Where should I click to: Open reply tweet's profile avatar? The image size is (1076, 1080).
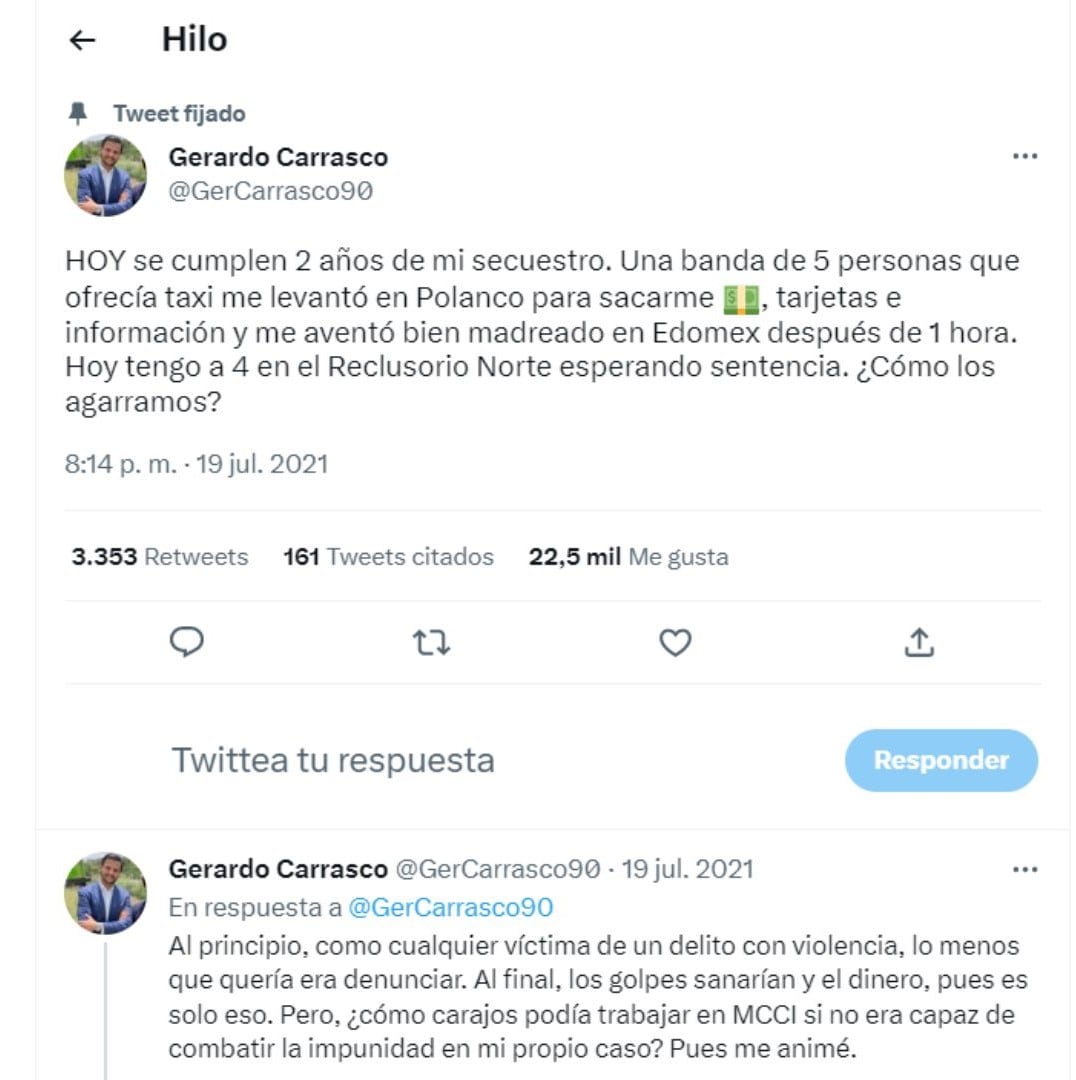pos(106,893)
